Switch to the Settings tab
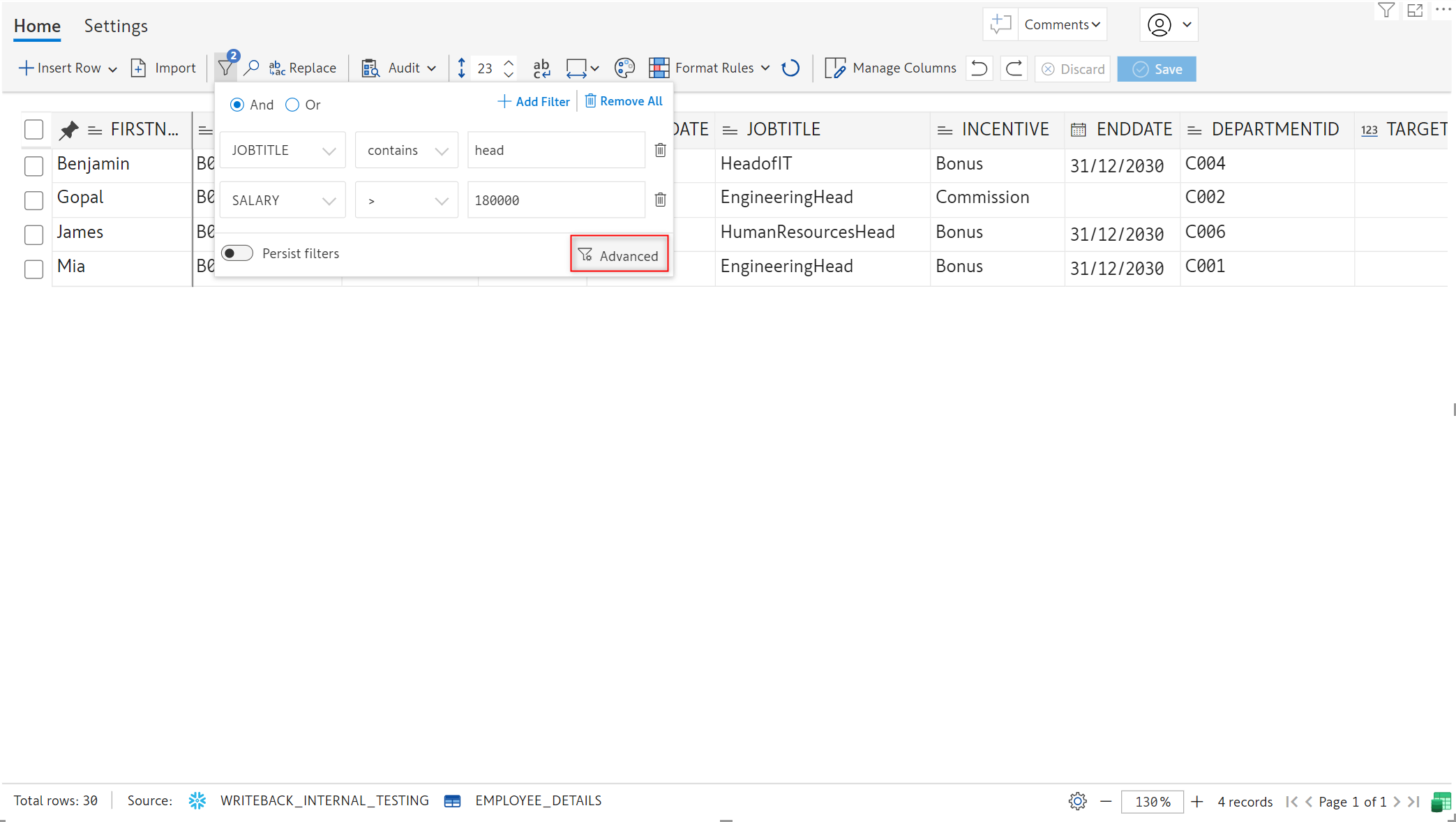The width and height of the screenshot is (1456, 822). coord(116,26)
